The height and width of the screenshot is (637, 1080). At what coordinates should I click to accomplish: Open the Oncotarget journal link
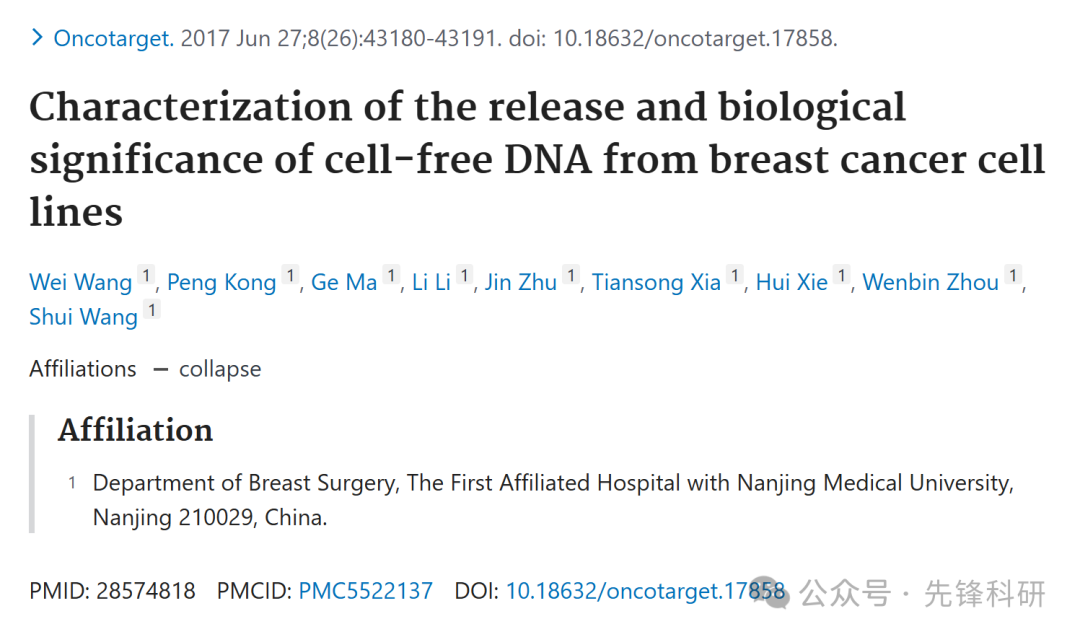(114, 38)
